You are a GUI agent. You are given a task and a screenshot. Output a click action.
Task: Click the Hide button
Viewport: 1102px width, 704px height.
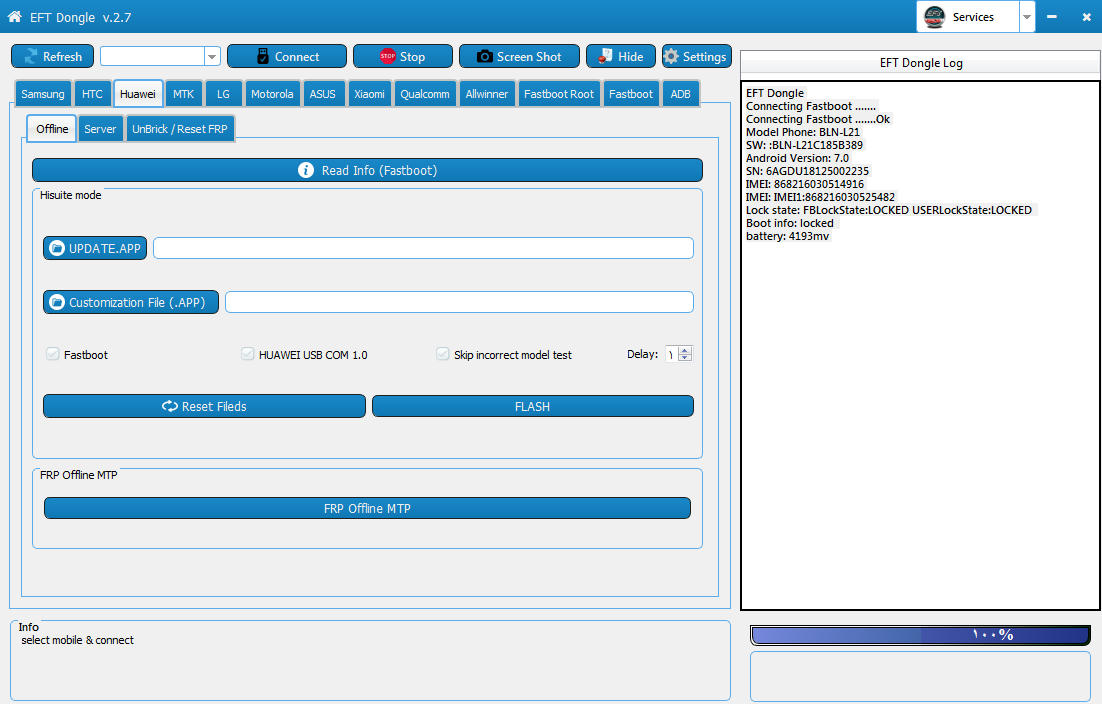(x=621, y=56)
